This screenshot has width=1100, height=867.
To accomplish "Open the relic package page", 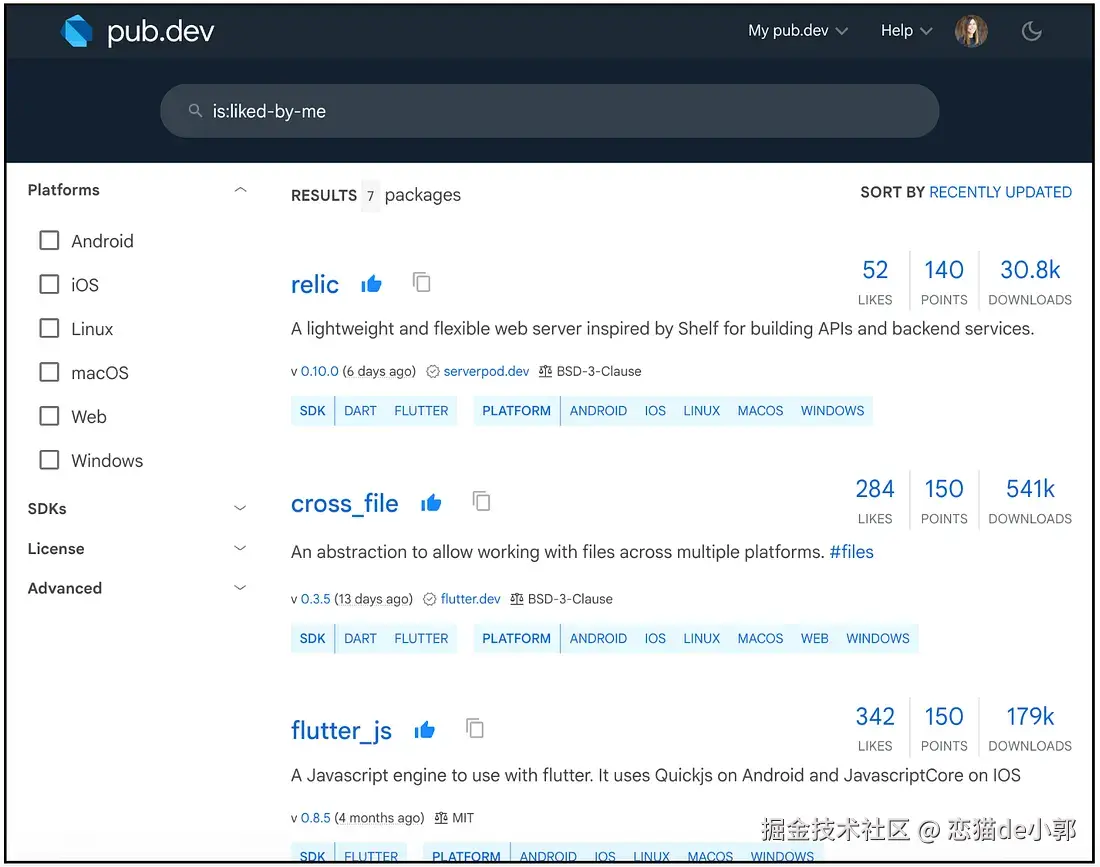I will pos(314,284).
